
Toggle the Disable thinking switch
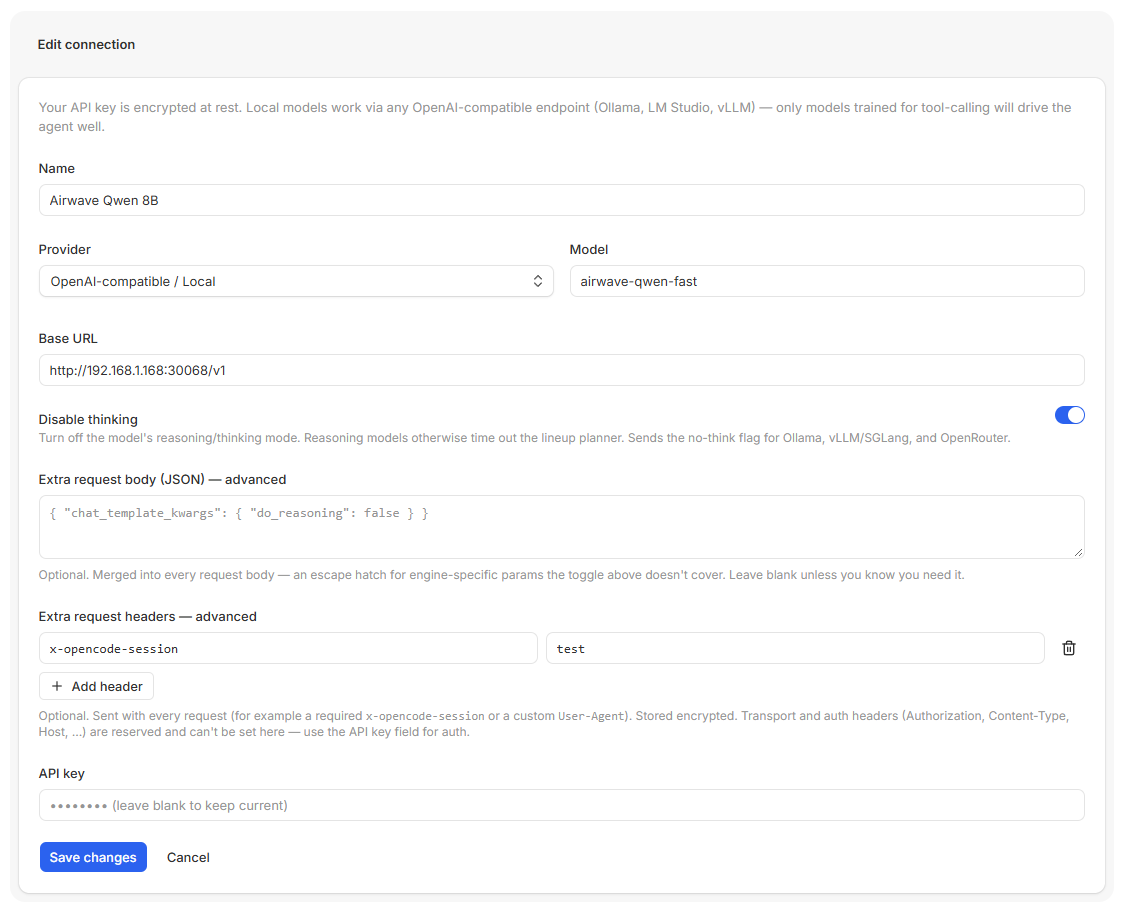[x=1069, y=415]
